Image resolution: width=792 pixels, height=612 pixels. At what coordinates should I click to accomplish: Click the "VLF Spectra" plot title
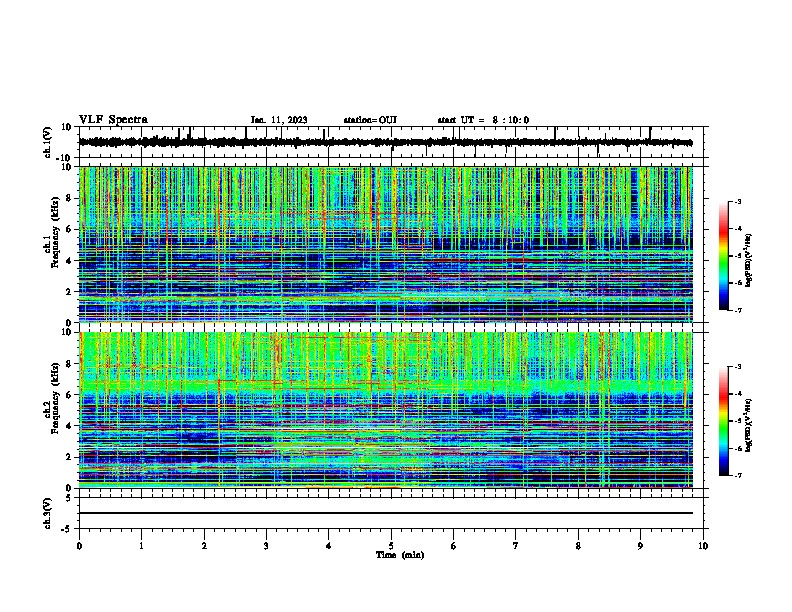114,120
